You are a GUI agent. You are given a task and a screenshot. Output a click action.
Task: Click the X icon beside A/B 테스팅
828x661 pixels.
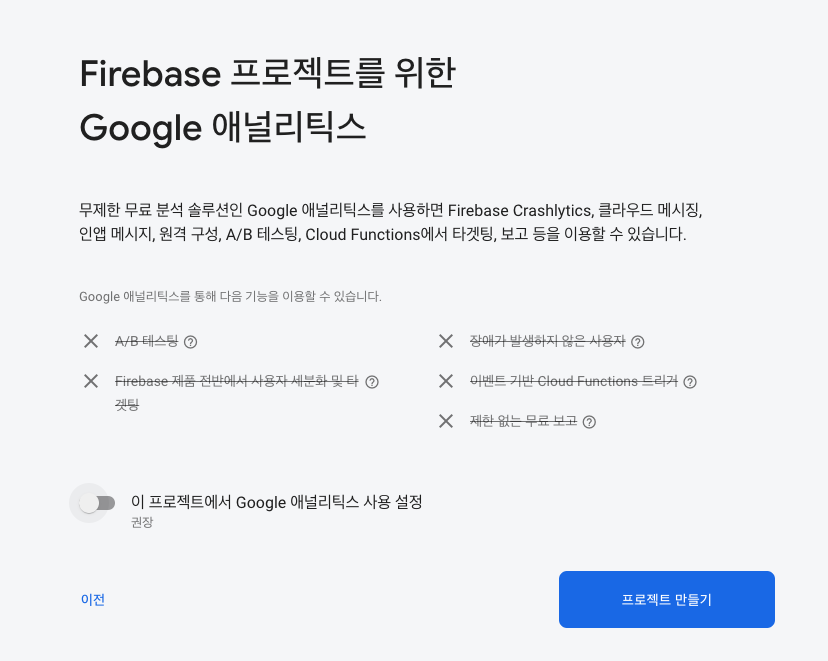pyautogui.click(x=91, y=341)
